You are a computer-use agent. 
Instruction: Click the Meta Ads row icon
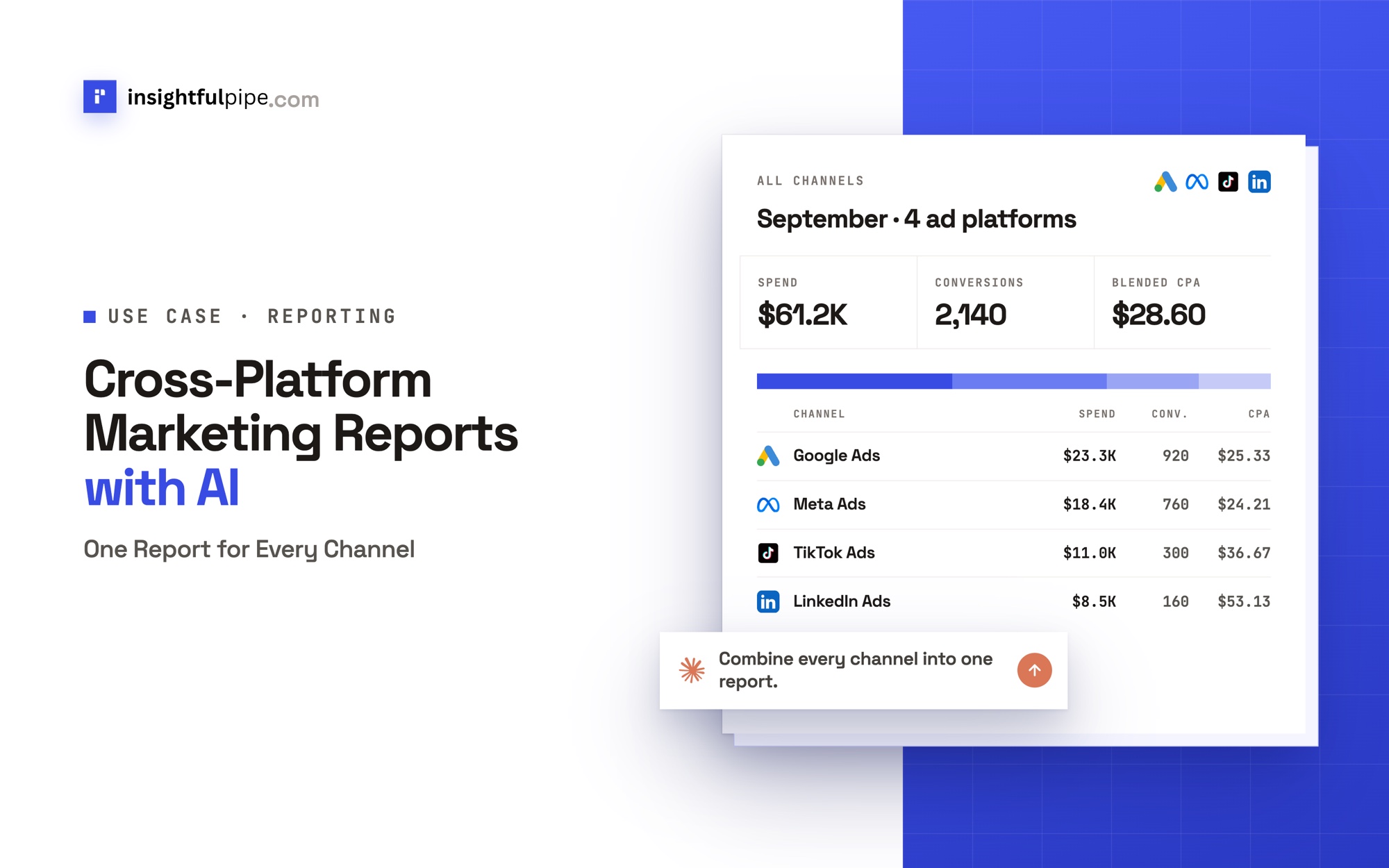[x=768, y=505]
